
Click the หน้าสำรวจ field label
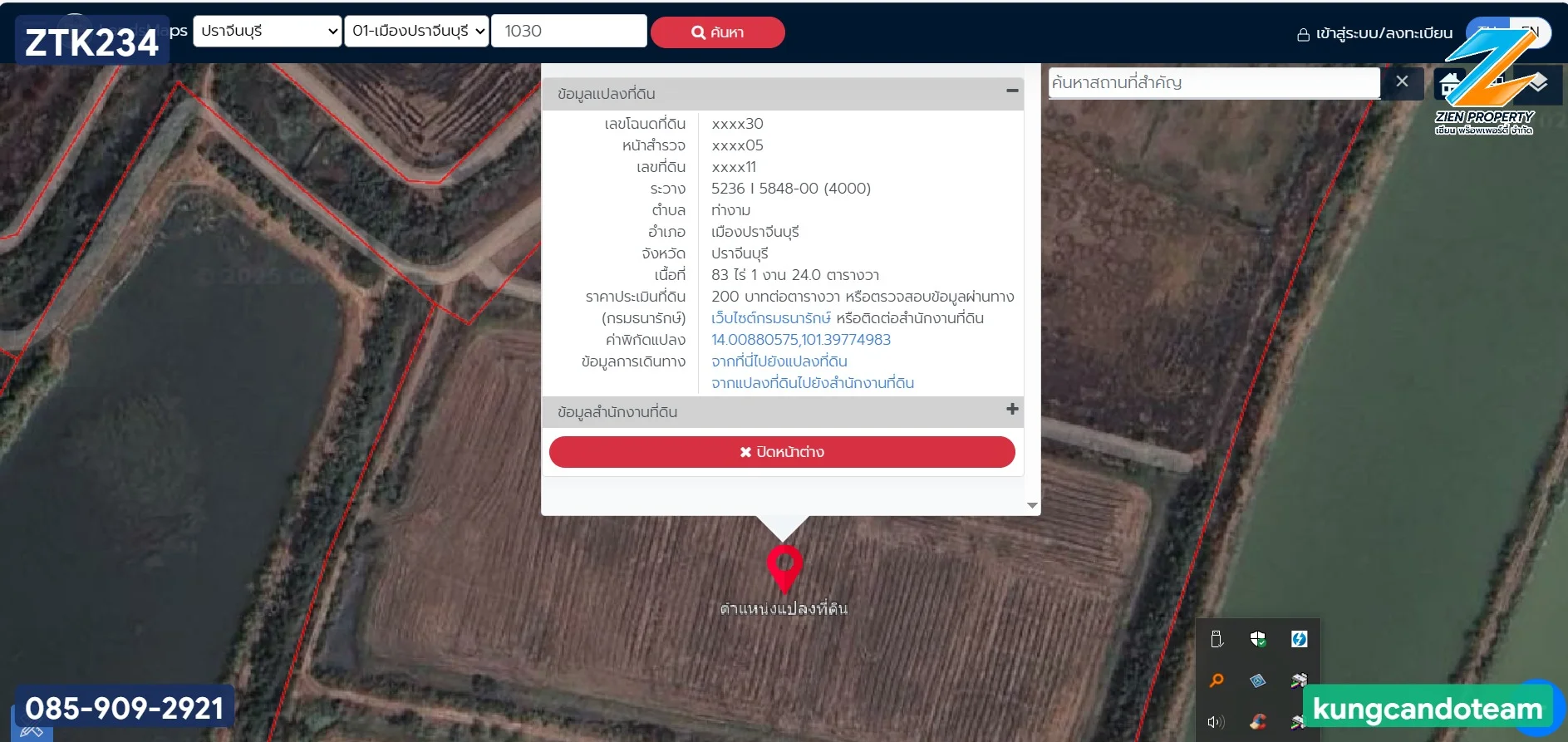(654, 145)
